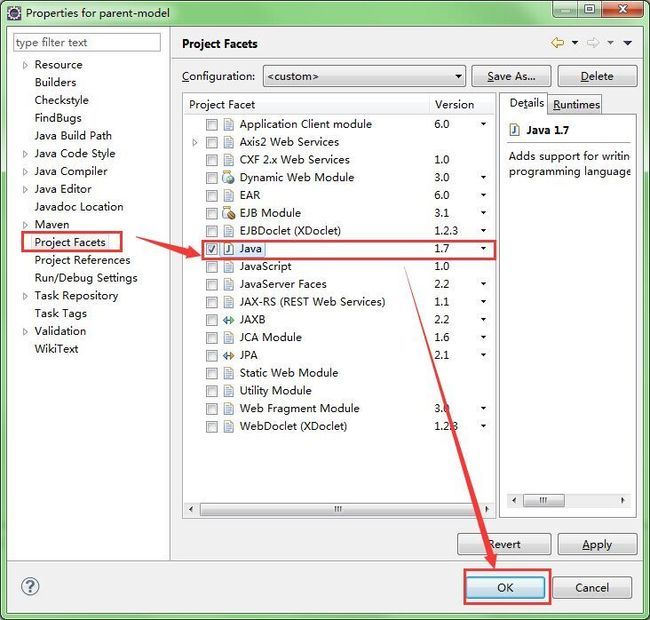This screenshot has height=620, width=650.
Task: Click the Cancel button
Action: 592,587
